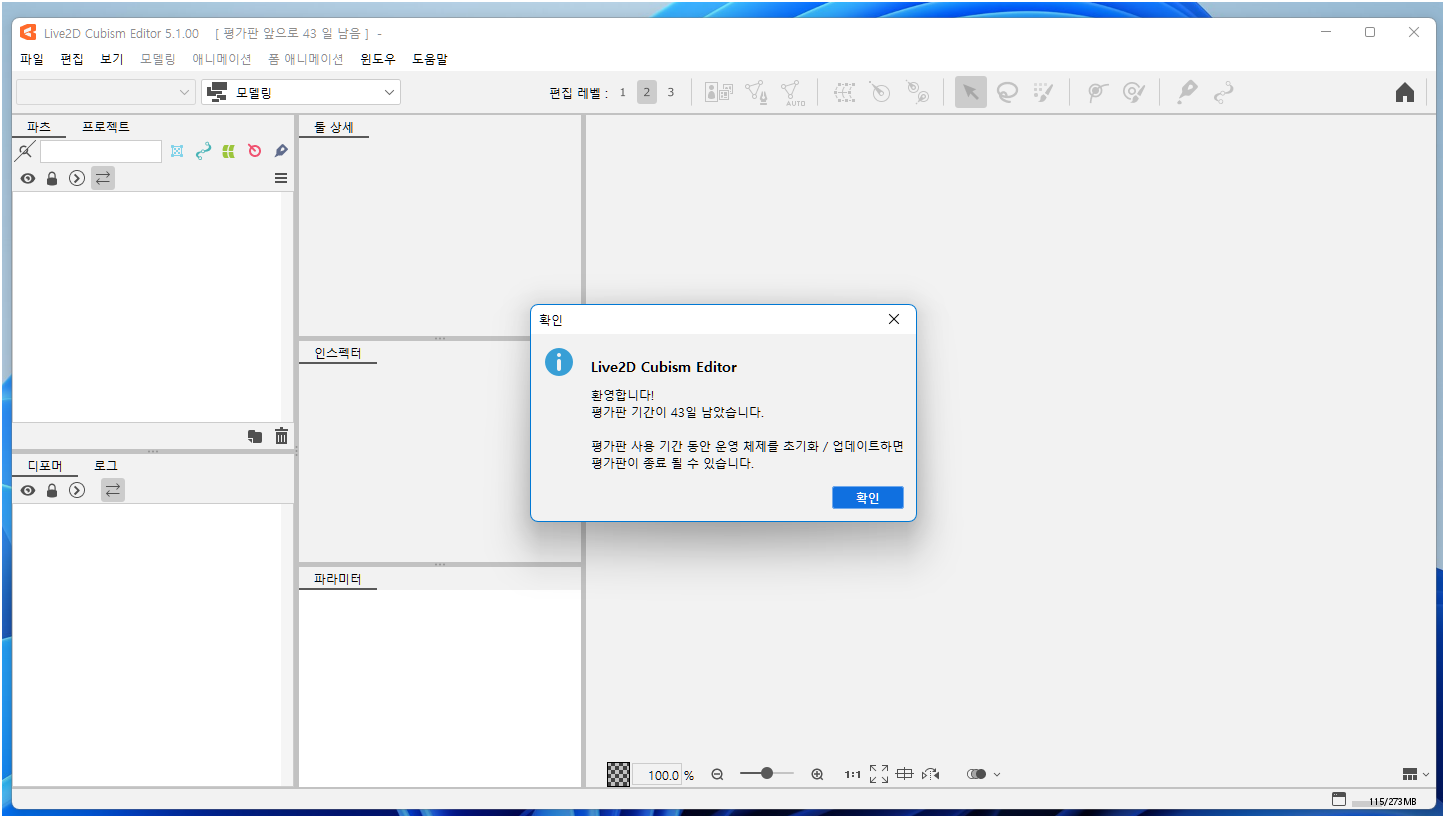Open the 보기 menu
The image size is (1445, 818).
pyautogui.click(x=112, y=59)
